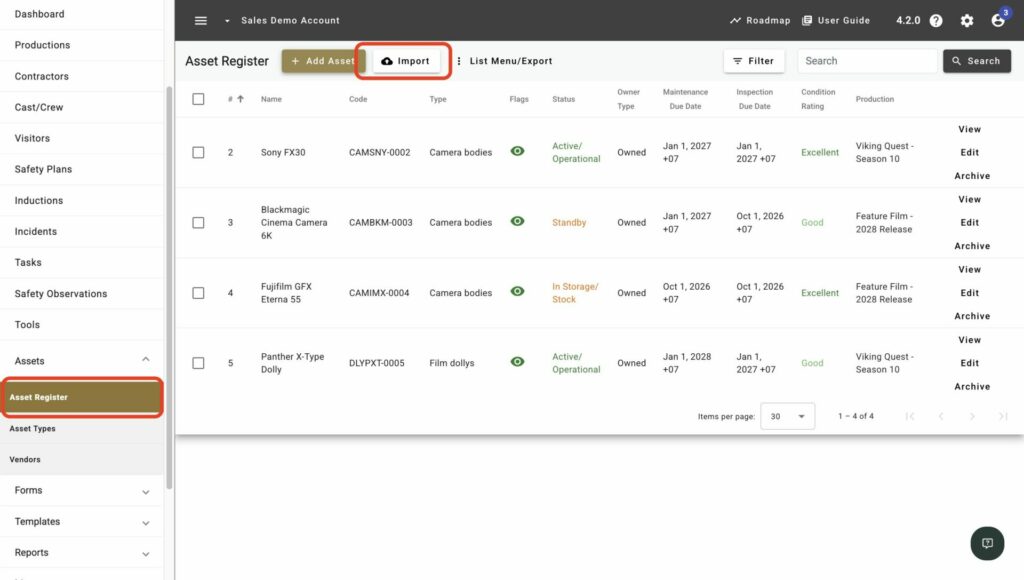Click the dark Search button
The height and width of the screenshot is (580, 1024).
point(976,61)
